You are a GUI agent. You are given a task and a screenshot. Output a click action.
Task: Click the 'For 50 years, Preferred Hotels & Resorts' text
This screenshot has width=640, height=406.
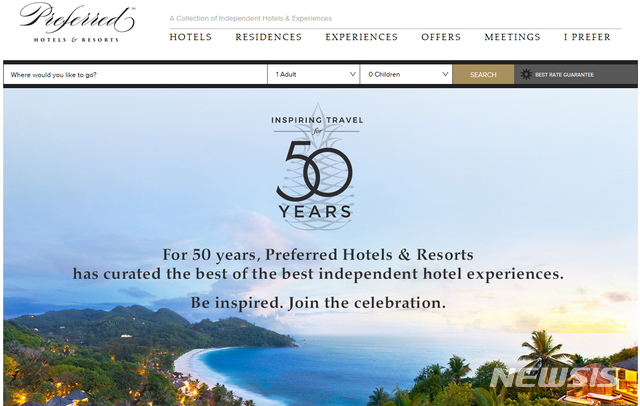[x=318, y=255]
